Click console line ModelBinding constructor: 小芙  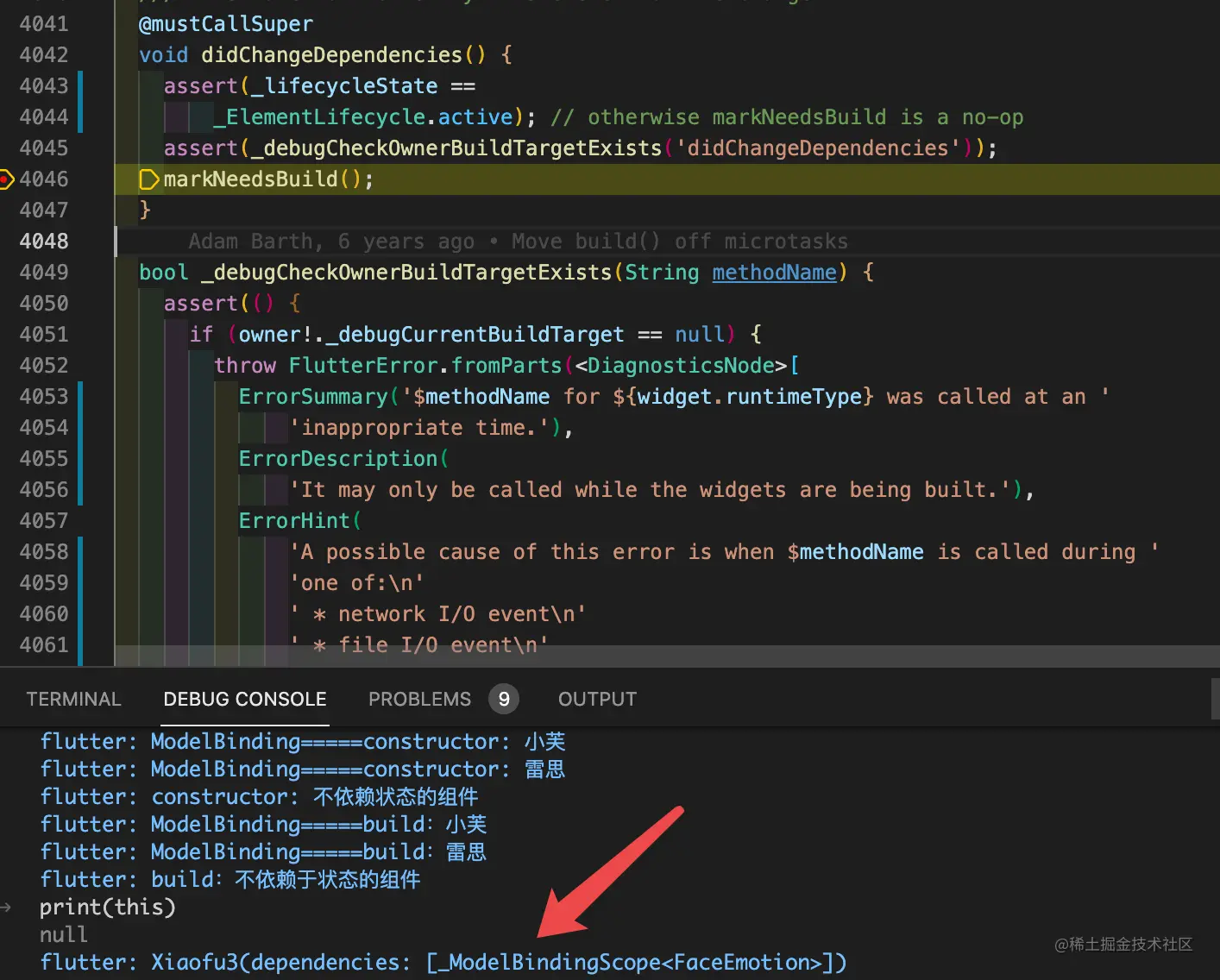tap(303, 742)
